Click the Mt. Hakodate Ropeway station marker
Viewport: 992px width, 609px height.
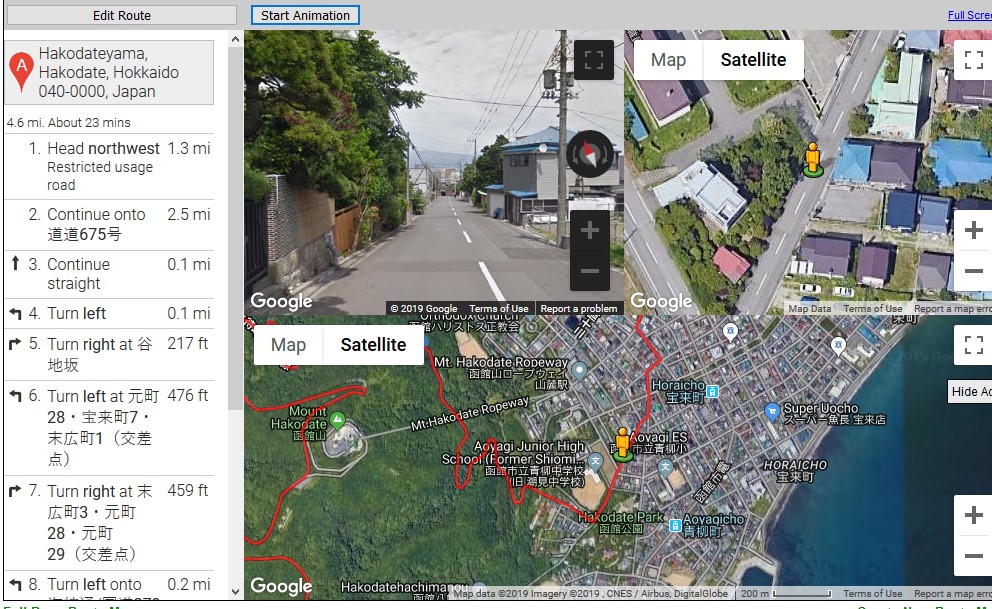(x=579, y=369)
